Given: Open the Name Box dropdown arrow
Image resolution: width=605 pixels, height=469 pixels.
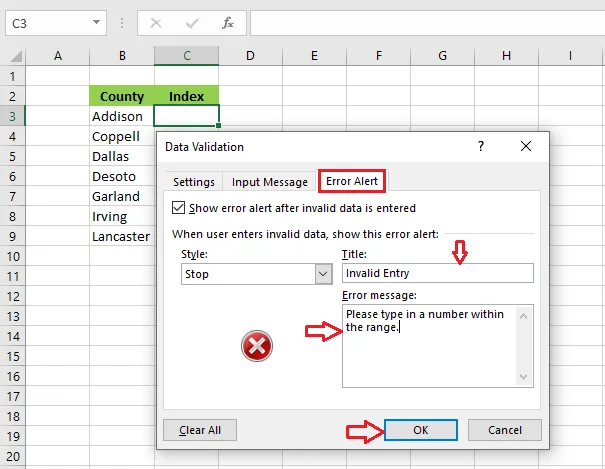Looking at the screenshot, I should click(96, 23).
